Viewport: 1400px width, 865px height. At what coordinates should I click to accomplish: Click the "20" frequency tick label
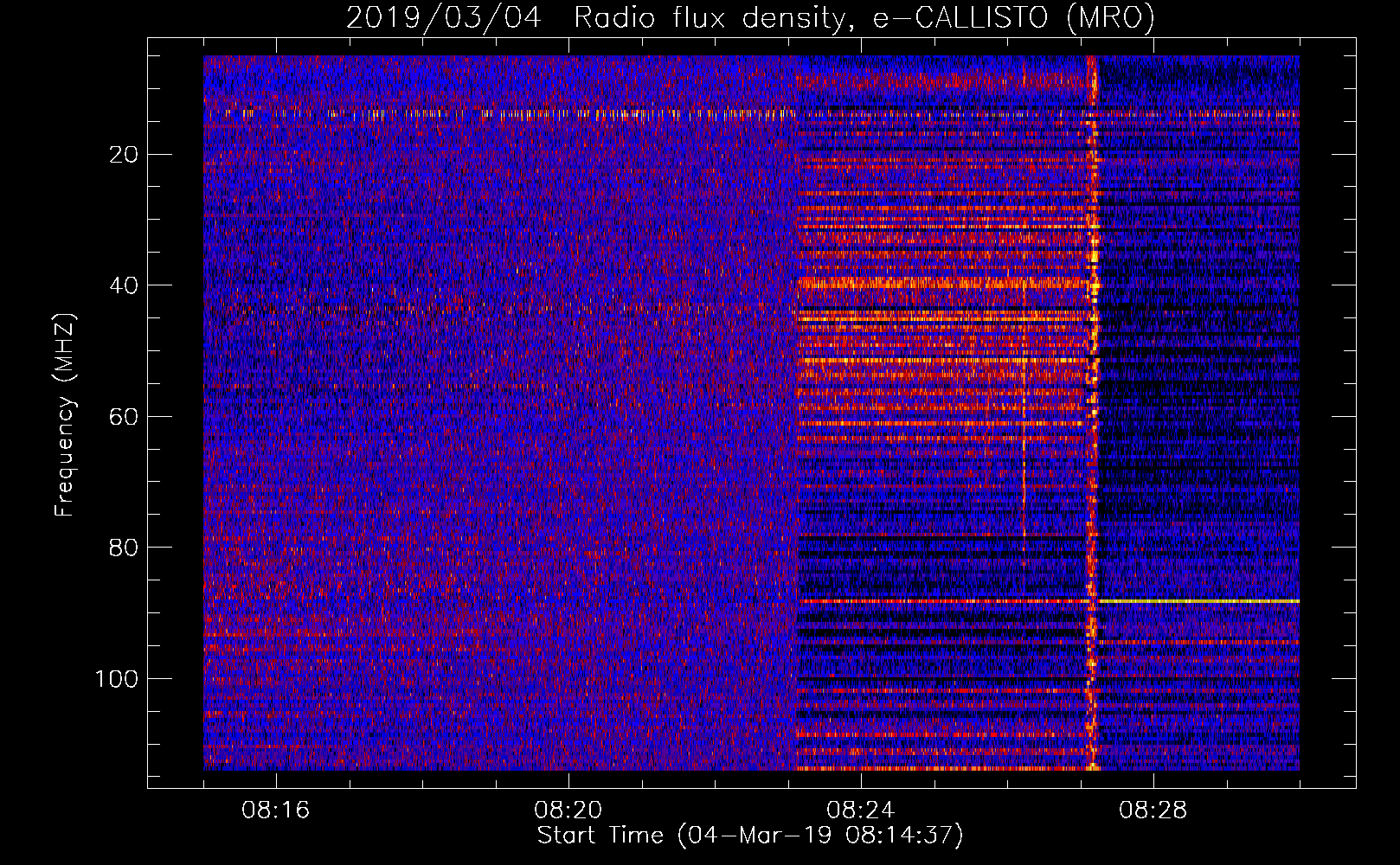click(125, 154)
